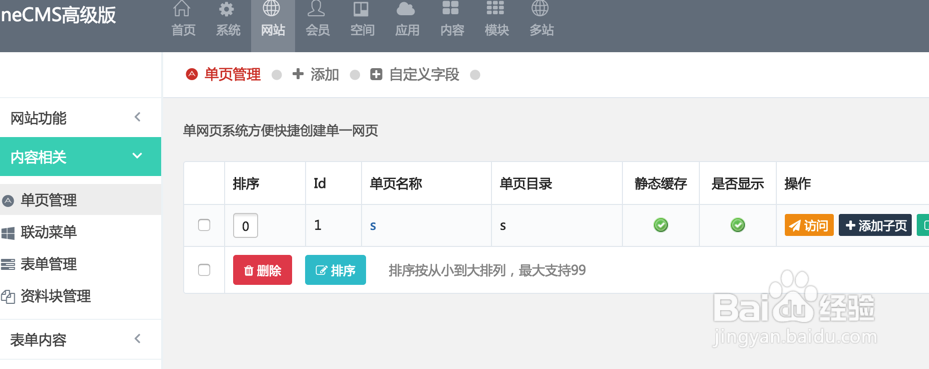Open the 模块 modules grid section

(x=496, y=20)
